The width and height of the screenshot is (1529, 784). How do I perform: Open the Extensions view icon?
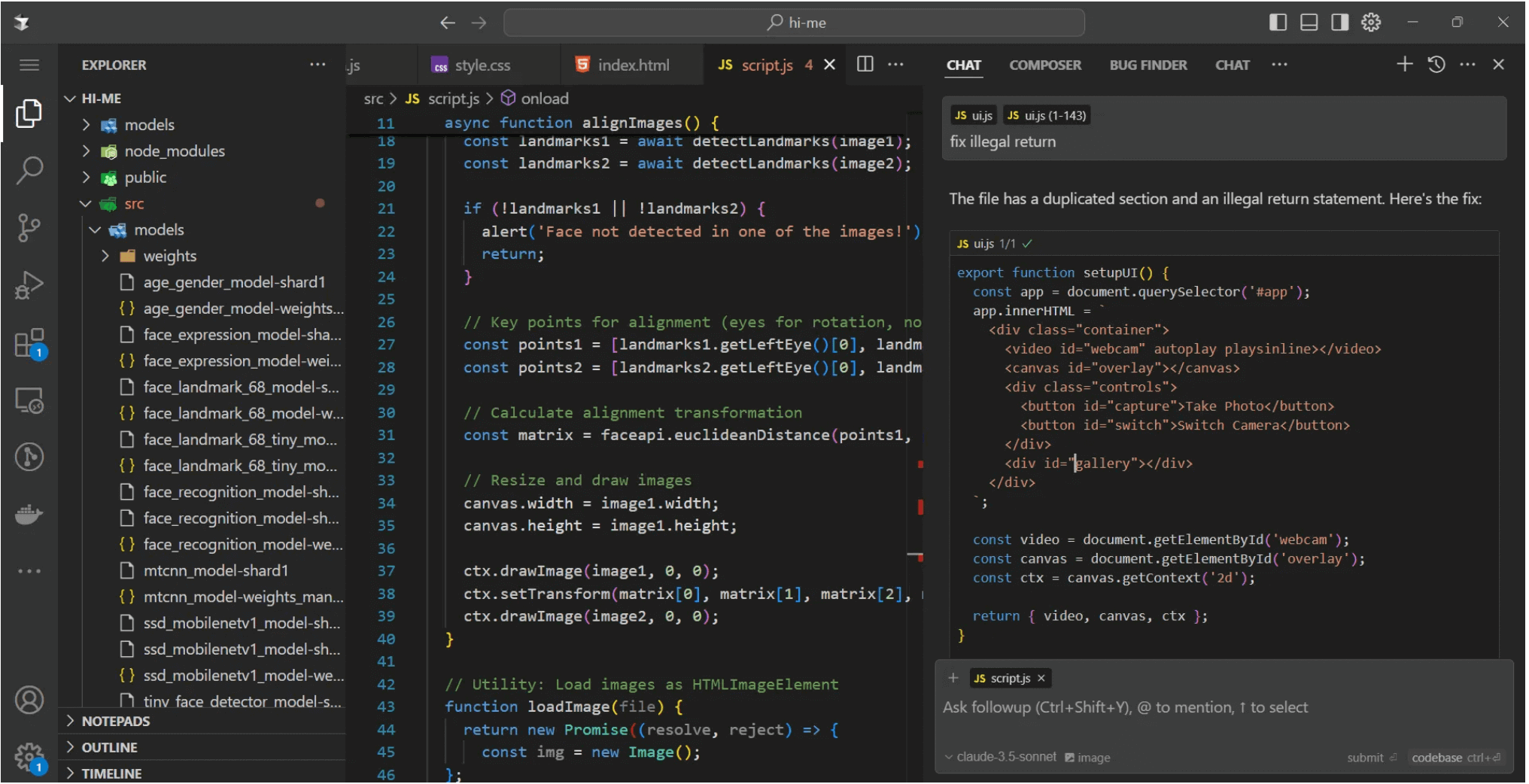pyautogui.click(x=29, y=343)
